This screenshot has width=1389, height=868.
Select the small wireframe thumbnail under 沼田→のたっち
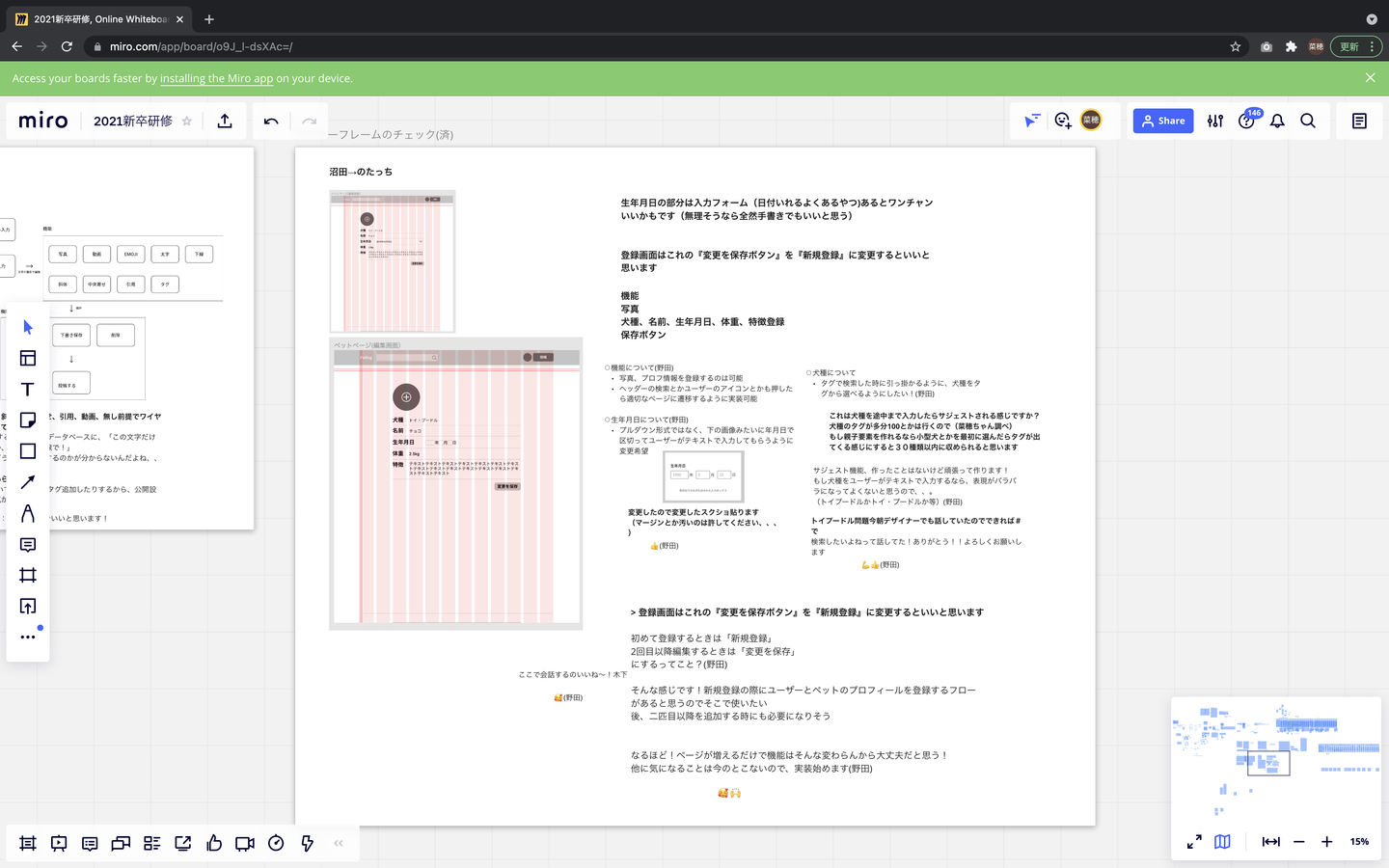click(x=393, y=261)
